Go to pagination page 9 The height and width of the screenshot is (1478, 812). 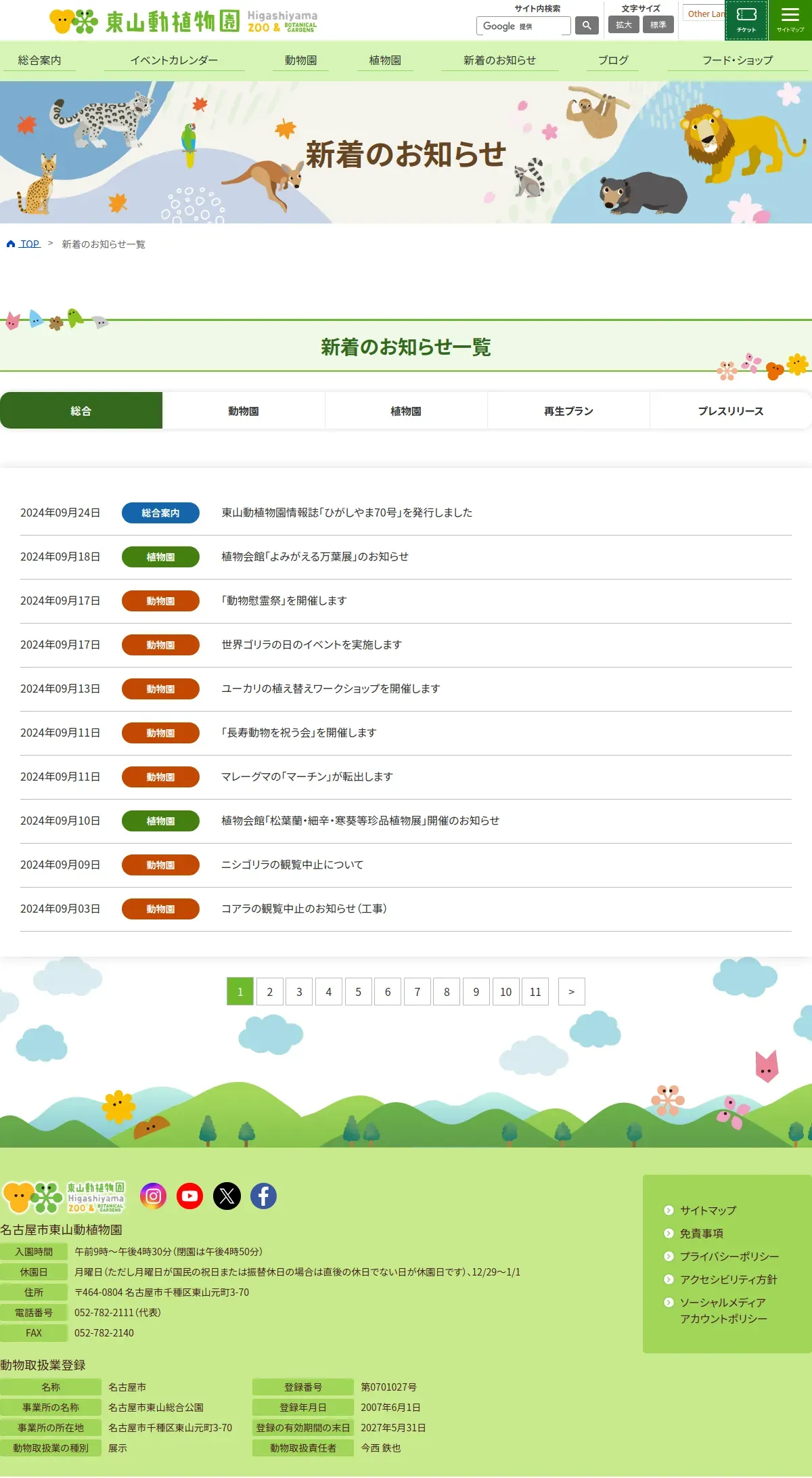[x=476, y=991]
